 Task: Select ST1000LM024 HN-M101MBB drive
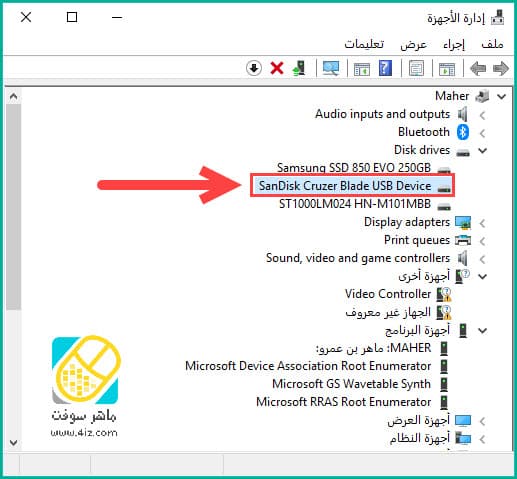355,204
